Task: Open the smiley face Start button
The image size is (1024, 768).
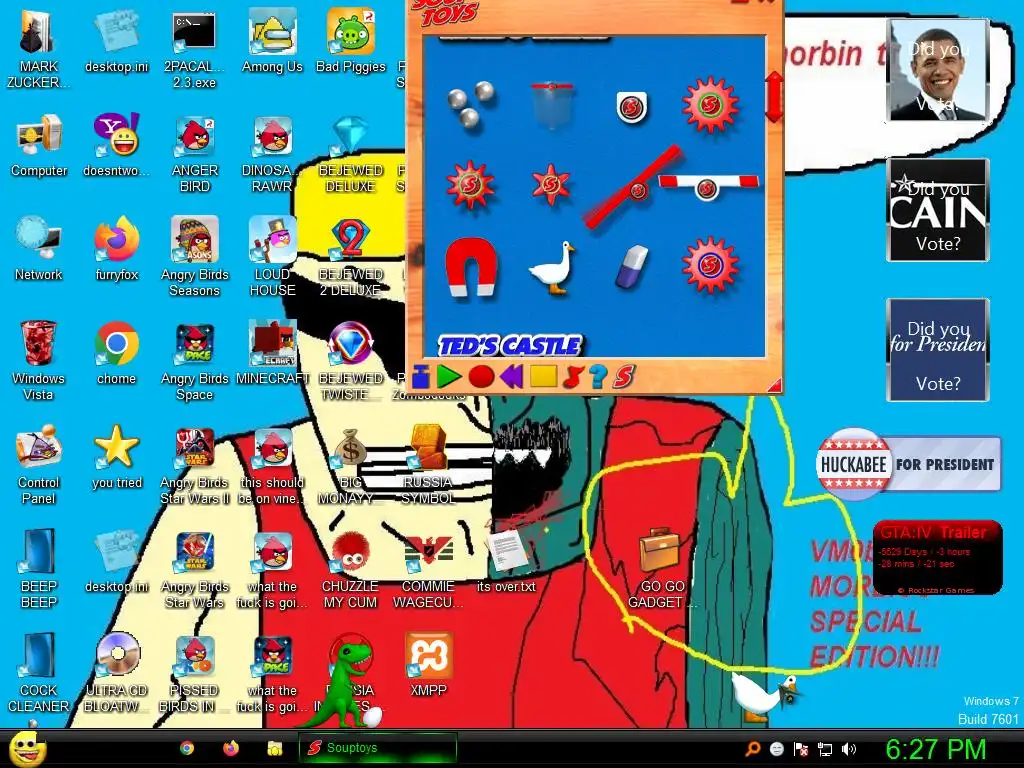Action: tap(27, 748)
